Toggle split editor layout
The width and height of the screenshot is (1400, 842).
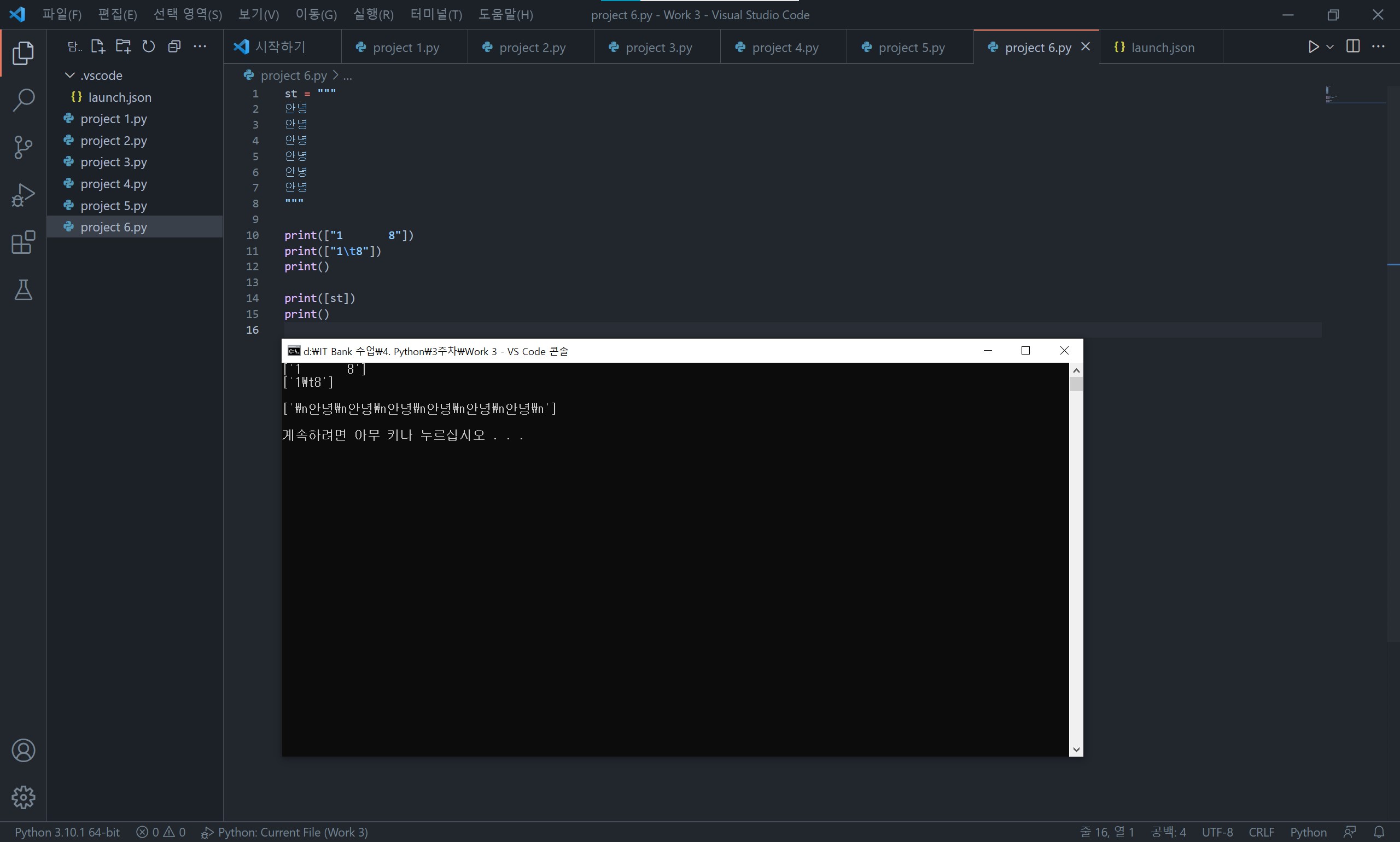[x=1352, y=47]
